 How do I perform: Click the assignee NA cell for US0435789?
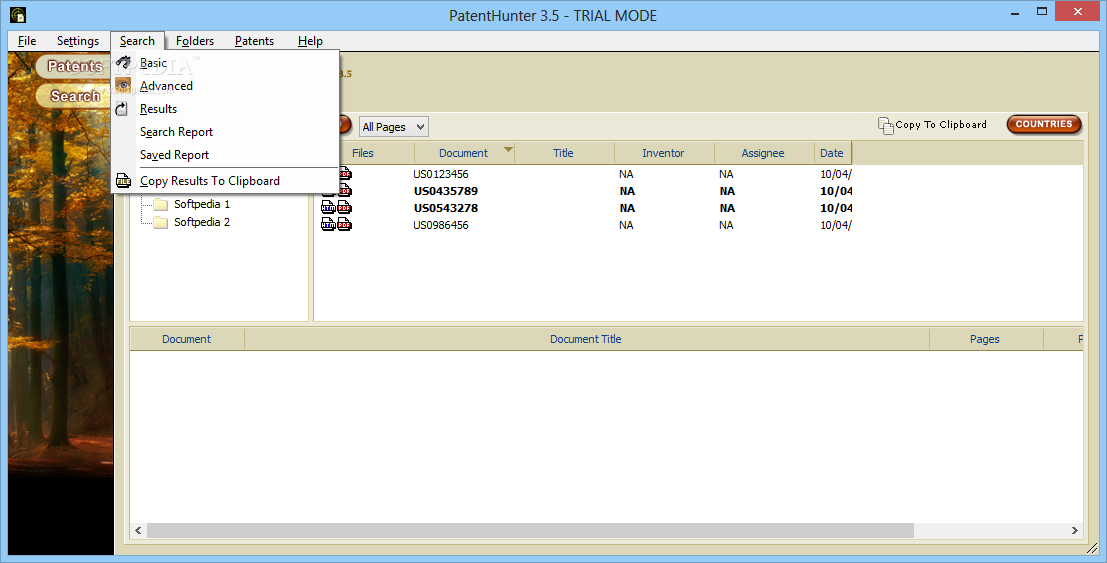(x=727, y=191)
